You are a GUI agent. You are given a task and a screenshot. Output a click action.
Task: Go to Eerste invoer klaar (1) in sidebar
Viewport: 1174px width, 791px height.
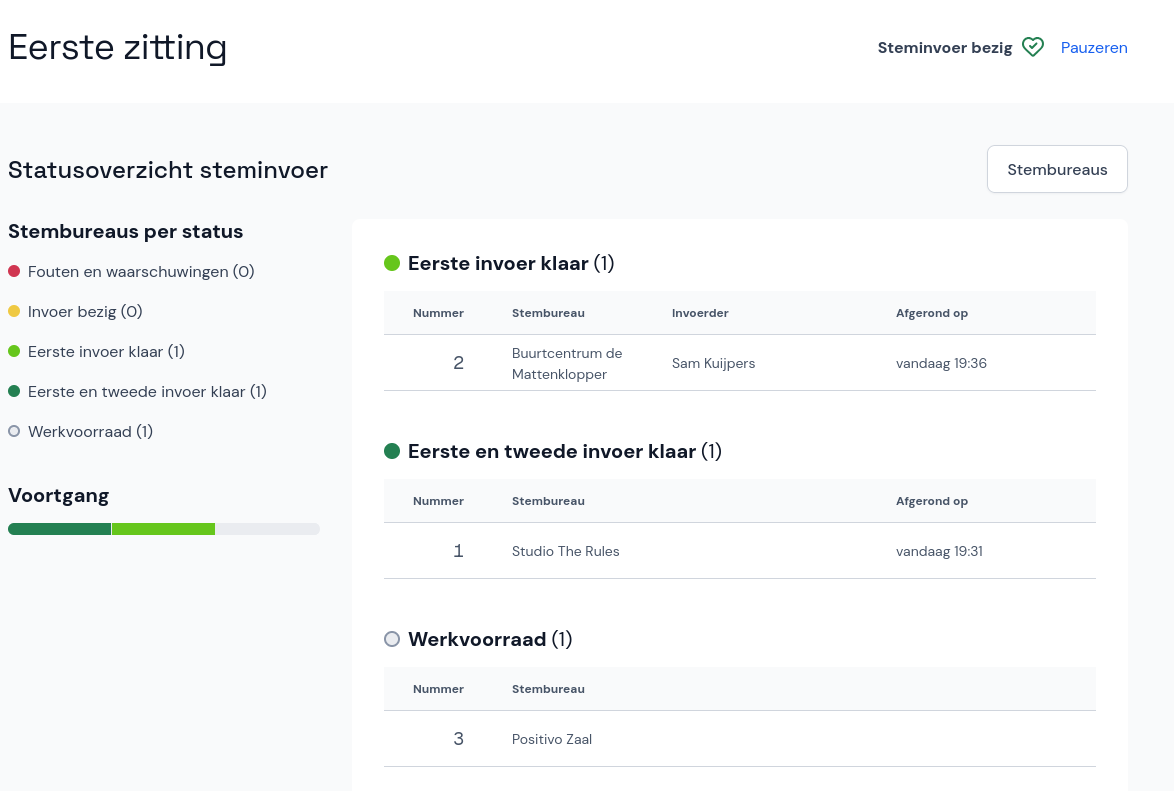point(106,352)
